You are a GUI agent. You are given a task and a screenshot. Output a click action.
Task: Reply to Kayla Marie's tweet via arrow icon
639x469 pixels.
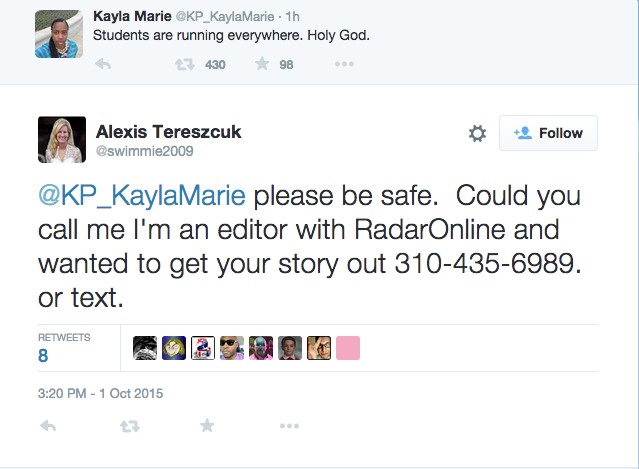pyautogui.click(x=103, y=64)
